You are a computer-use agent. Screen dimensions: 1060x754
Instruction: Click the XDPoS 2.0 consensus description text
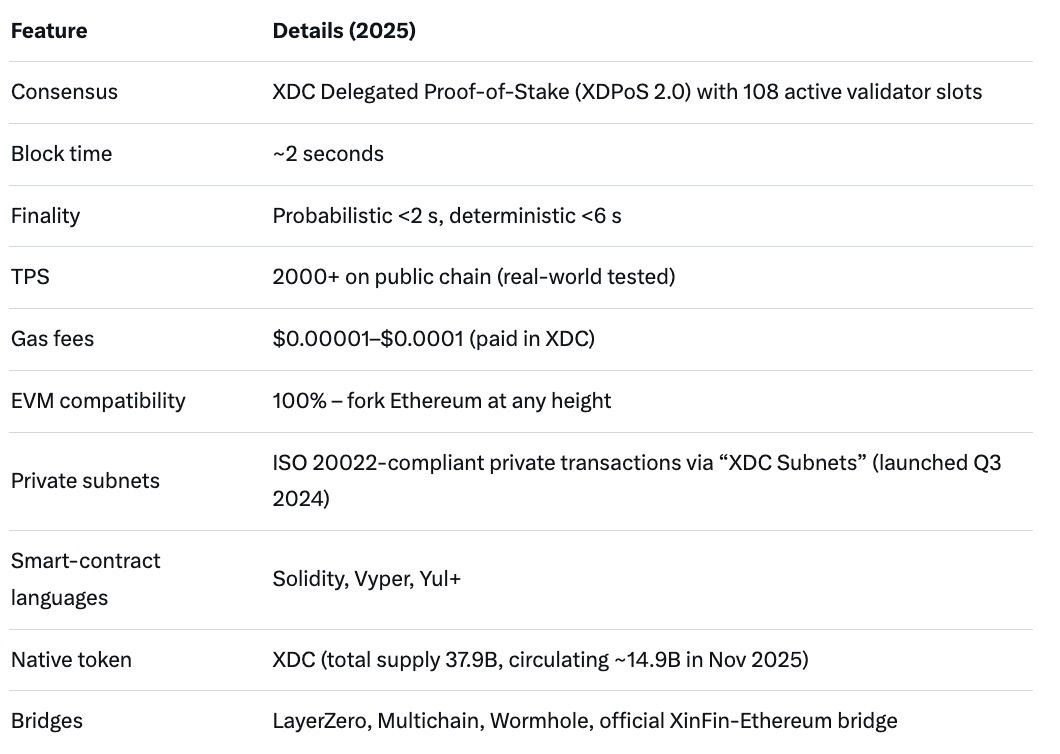click(627, 92)
